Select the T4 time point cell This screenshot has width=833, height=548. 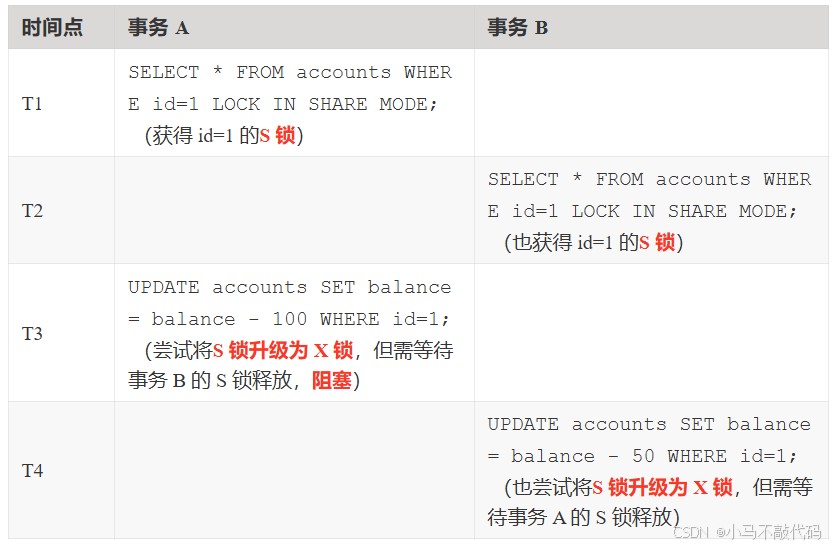coord(33,470)
